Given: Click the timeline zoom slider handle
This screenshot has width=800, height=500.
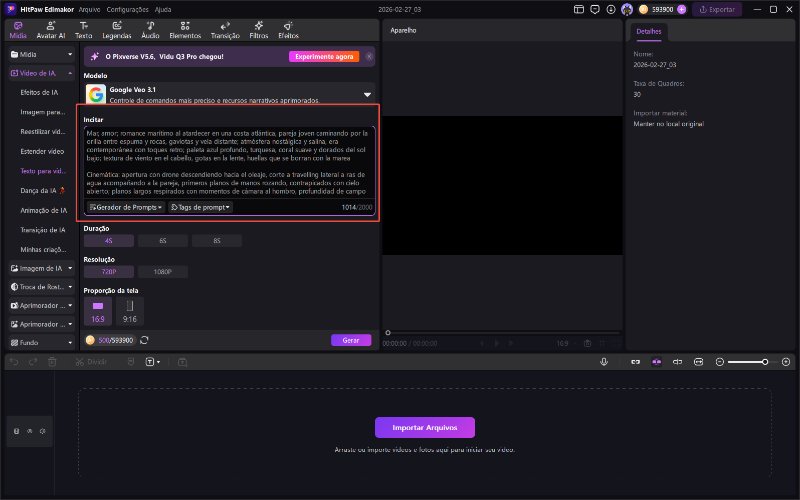Looking at the screenshot, I should (x=765, y=362).
